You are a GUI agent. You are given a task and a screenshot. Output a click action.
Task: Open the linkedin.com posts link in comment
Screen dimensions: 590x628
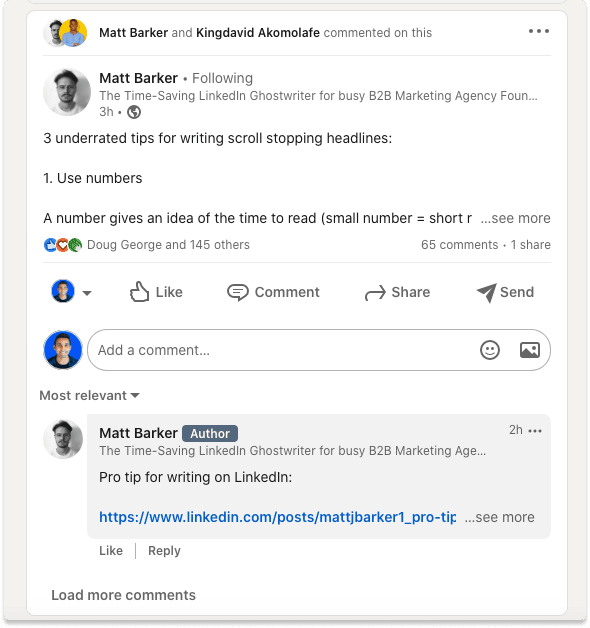pos(277,517)
